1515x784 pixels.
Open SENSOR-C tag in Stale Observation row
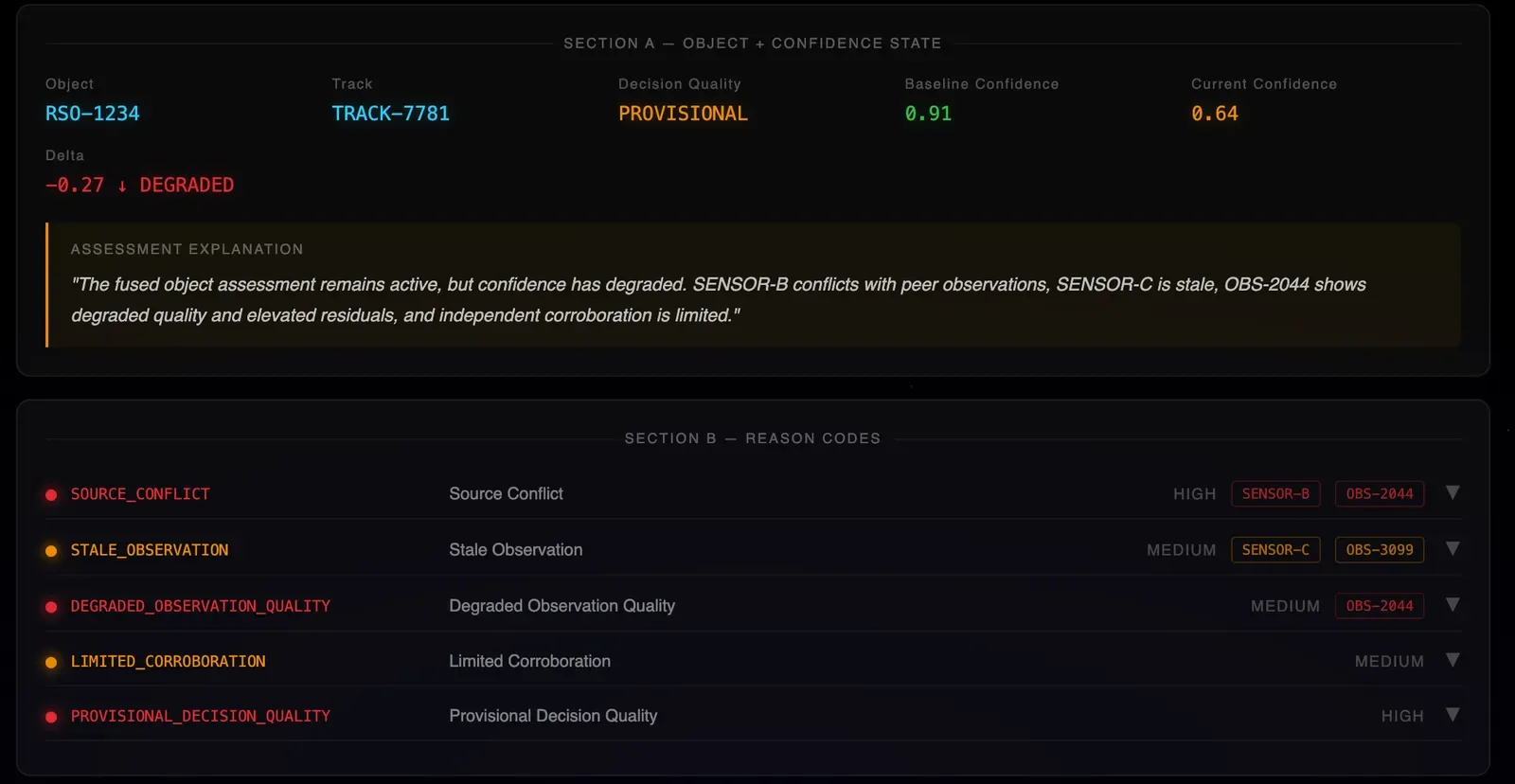point(1275,550)
